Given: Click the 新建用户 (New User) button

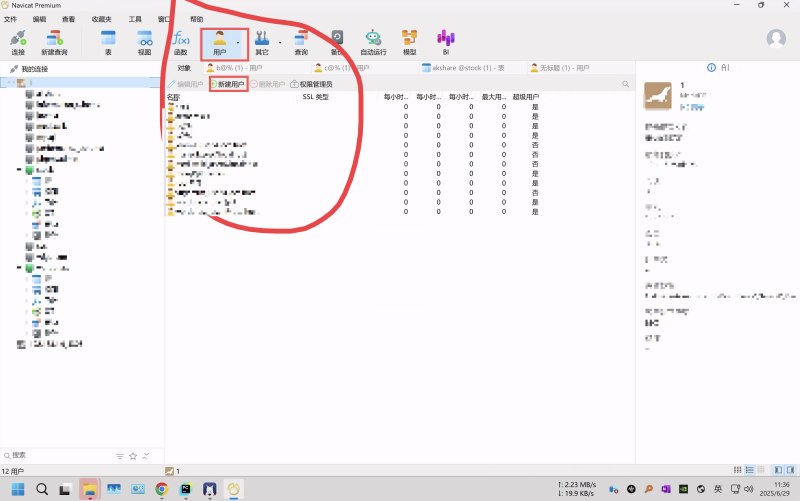Looking at the screenshot, I should (227, 84).
